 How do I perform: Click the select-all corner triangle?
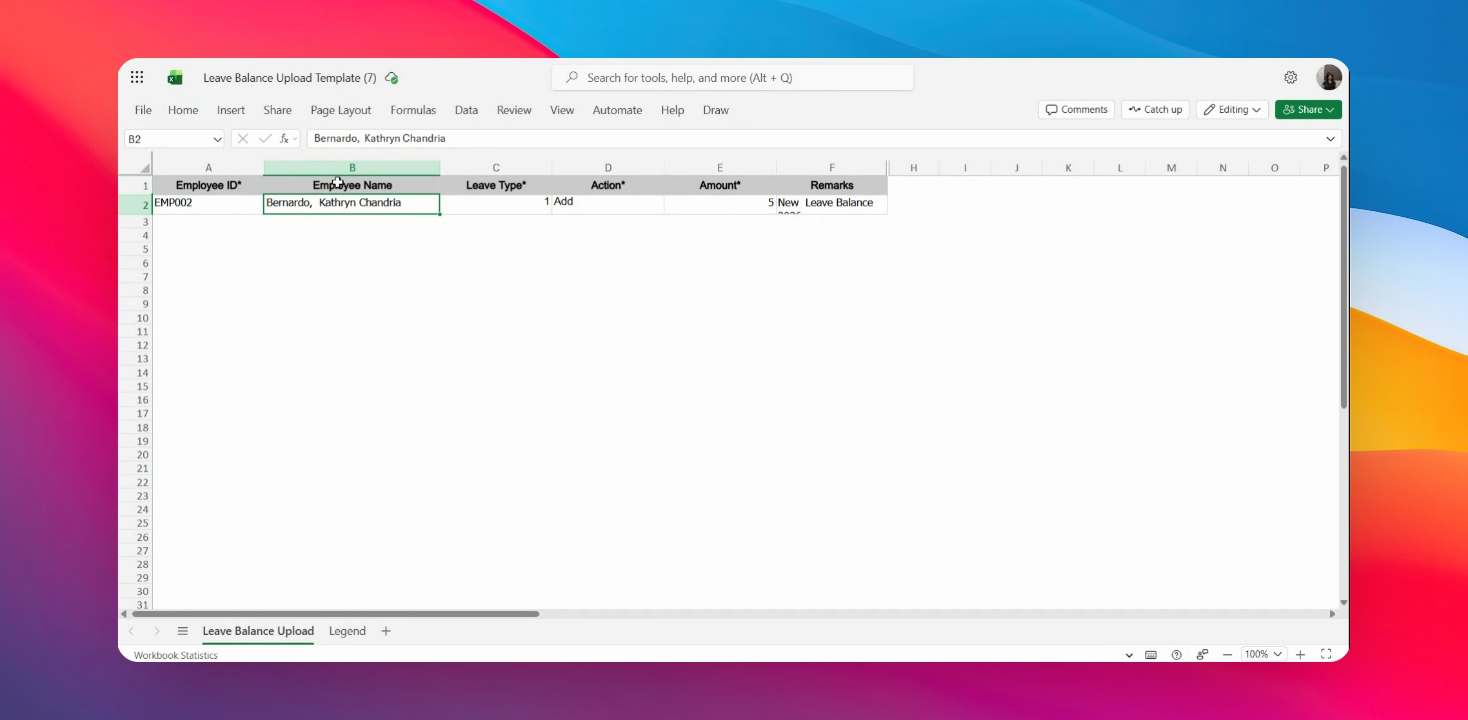(x=145, y=168)
